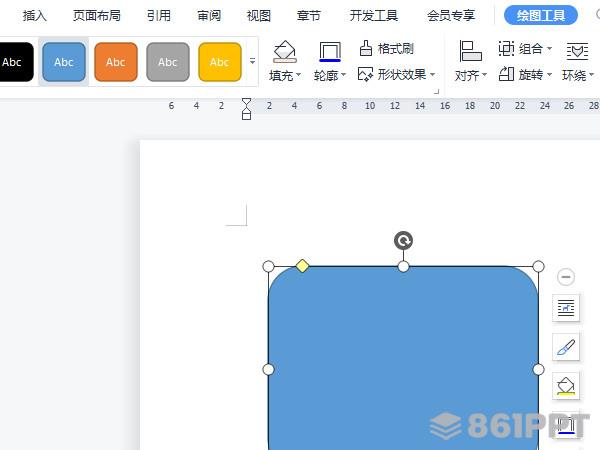
Task: Click the top-left resize handle of the shape
Action: click(x=269, y=266)
